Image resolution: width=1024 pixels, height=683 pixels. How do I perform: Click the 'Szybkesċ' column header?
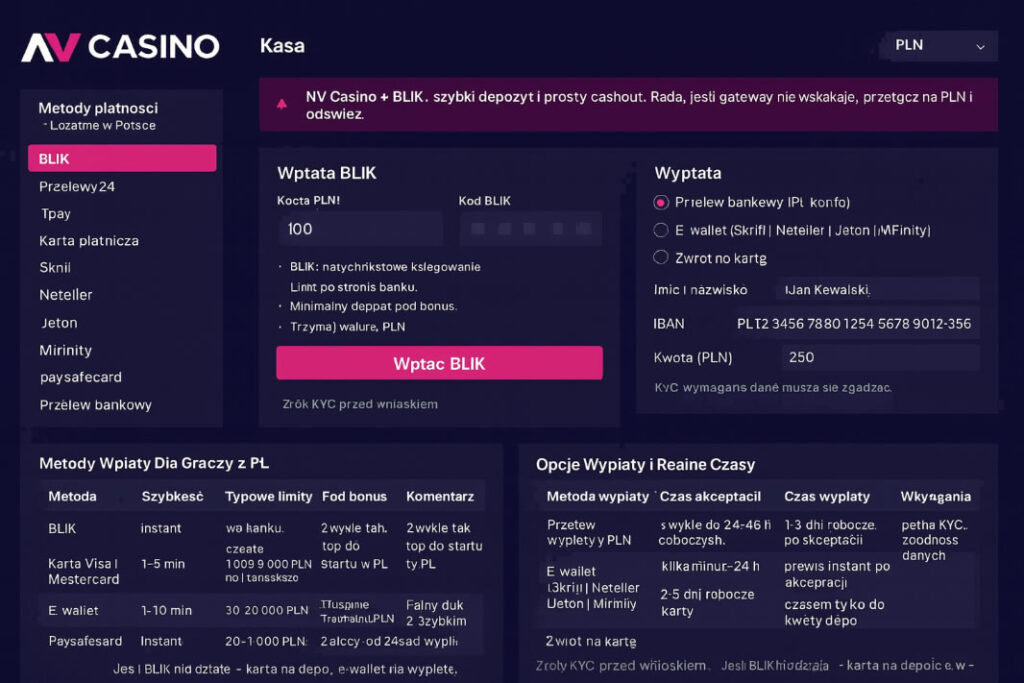[x=172, y=496]
